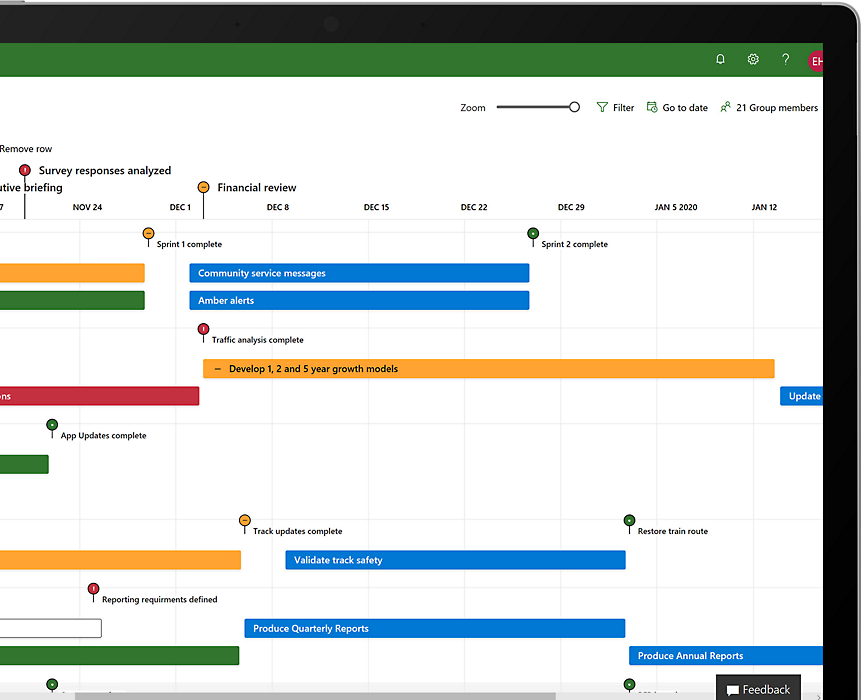
Task: Open the user profile avatar
Action: [815, 61]
